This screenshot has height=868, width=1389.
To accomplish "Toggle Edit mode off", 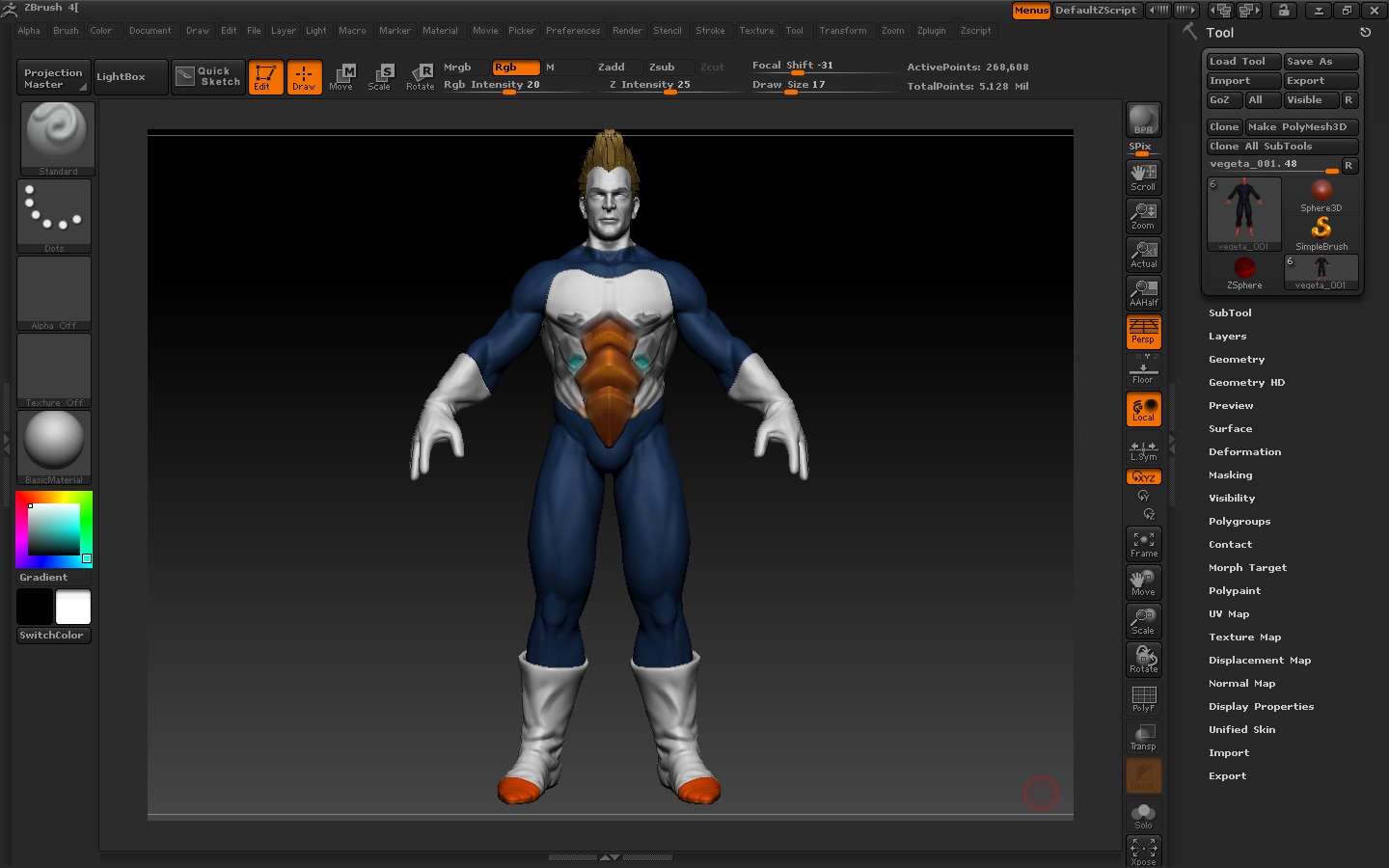I will click(x=265, y=77).
